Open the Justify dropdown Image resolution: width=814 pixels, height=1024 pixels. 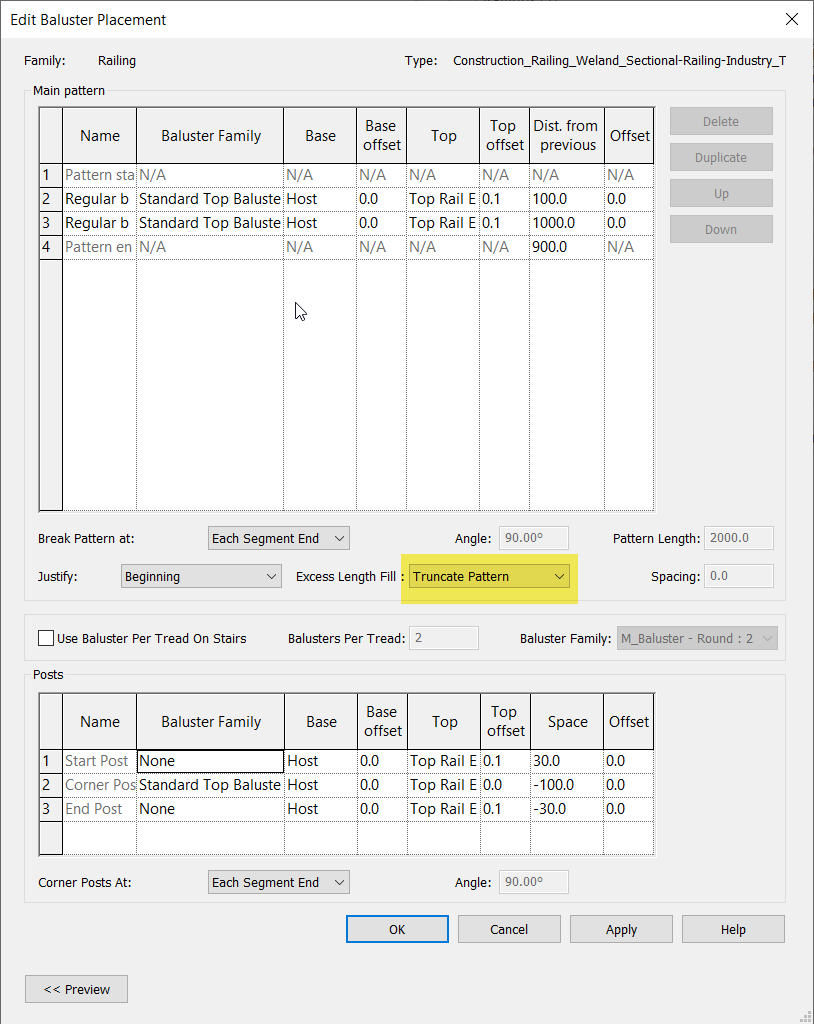coord(201,577)
